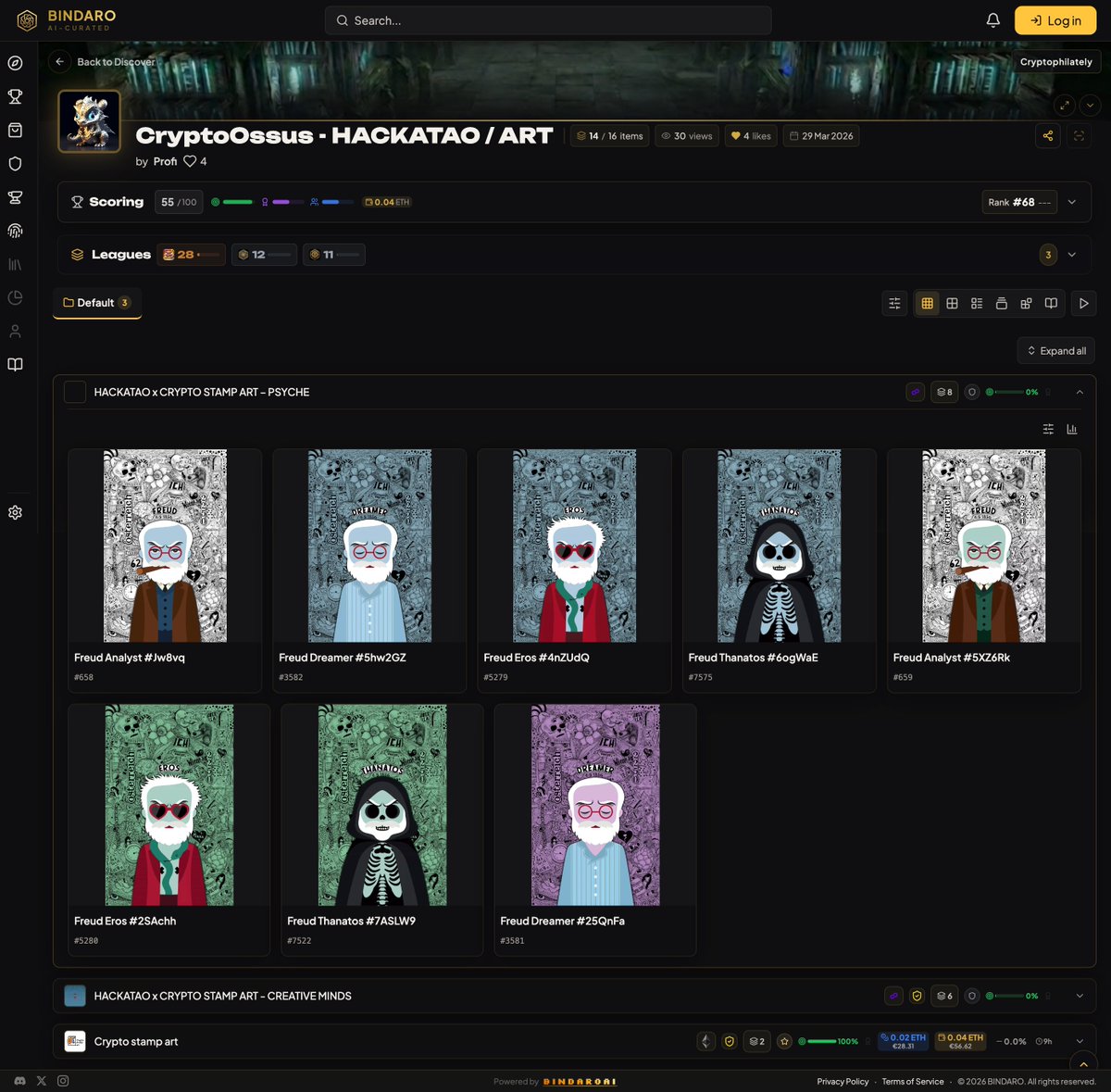Open the pie chart icon in sidebar
1111x1092 pixels.
(15, 297)
